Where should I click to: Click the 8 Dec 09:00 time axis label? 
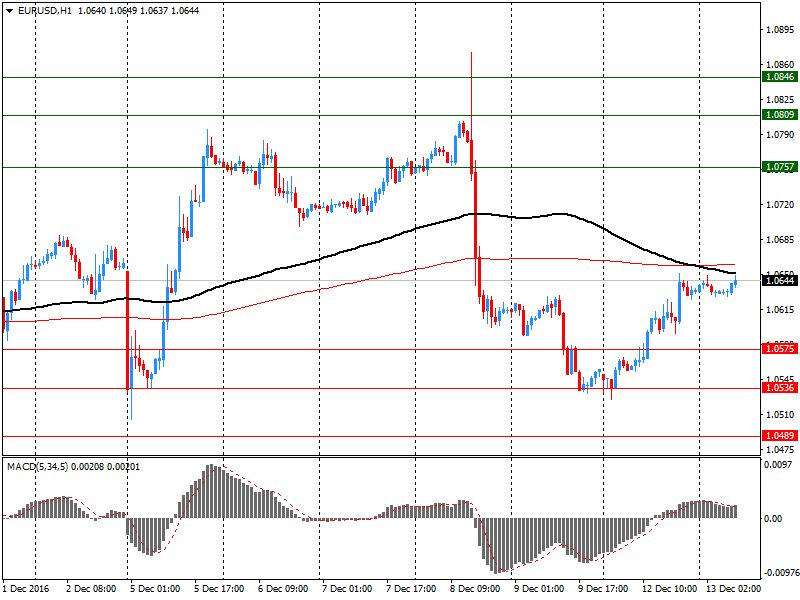[x=475, y=589]
